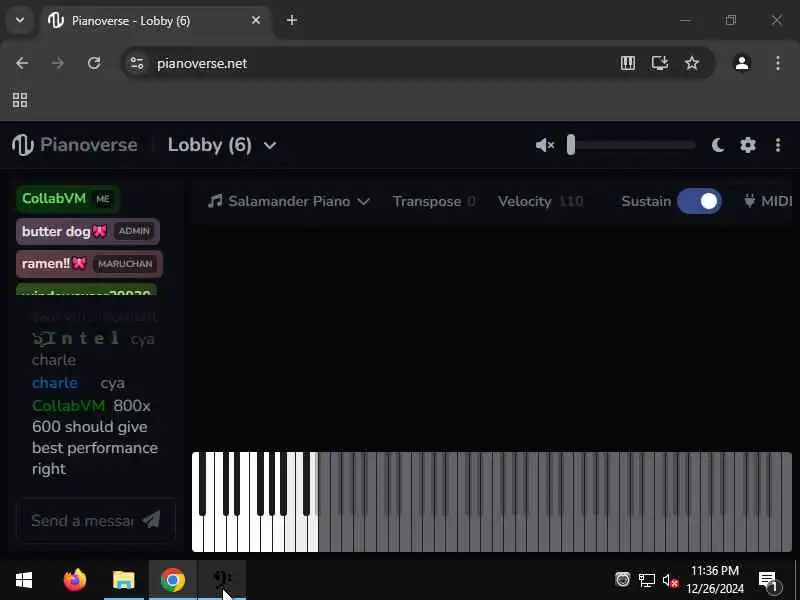Click the muted volume icon in the system tray
The image size is (800, 600).
670,581
